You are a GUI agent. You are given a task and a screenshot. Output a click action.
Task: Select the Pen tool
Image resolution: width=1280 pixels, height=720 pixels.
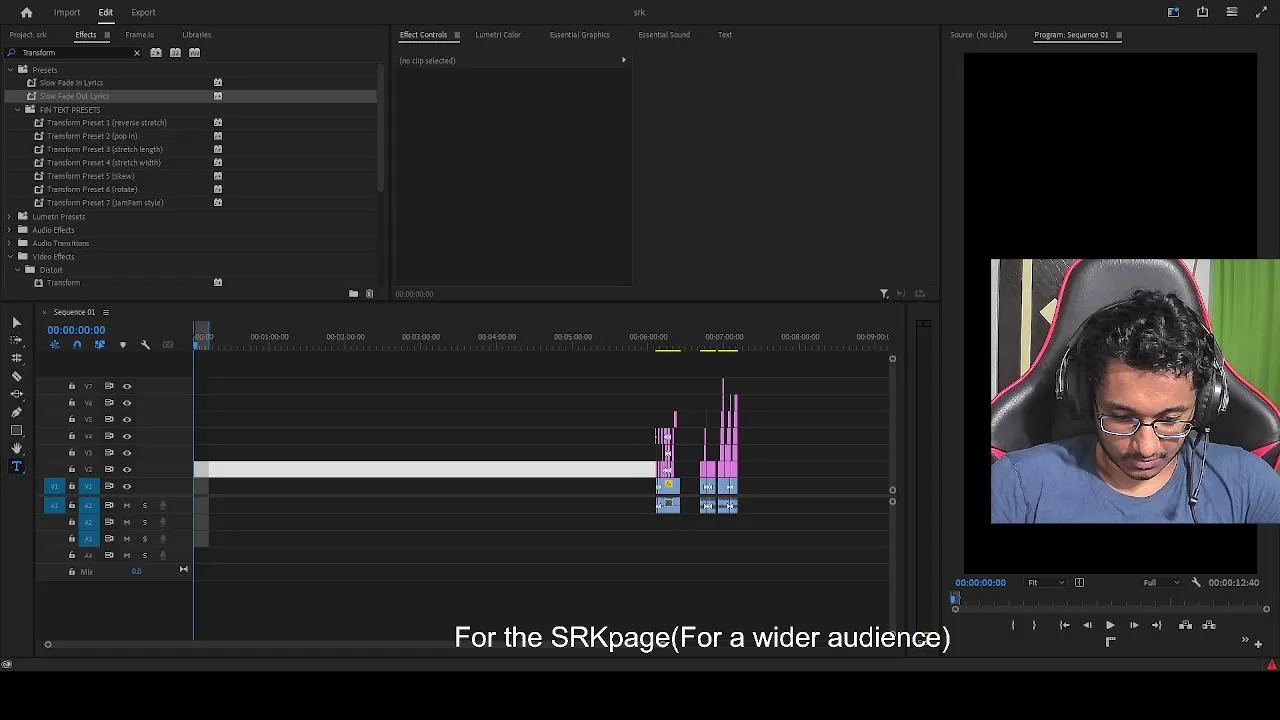pyautogui.click(x=16, y=412)
